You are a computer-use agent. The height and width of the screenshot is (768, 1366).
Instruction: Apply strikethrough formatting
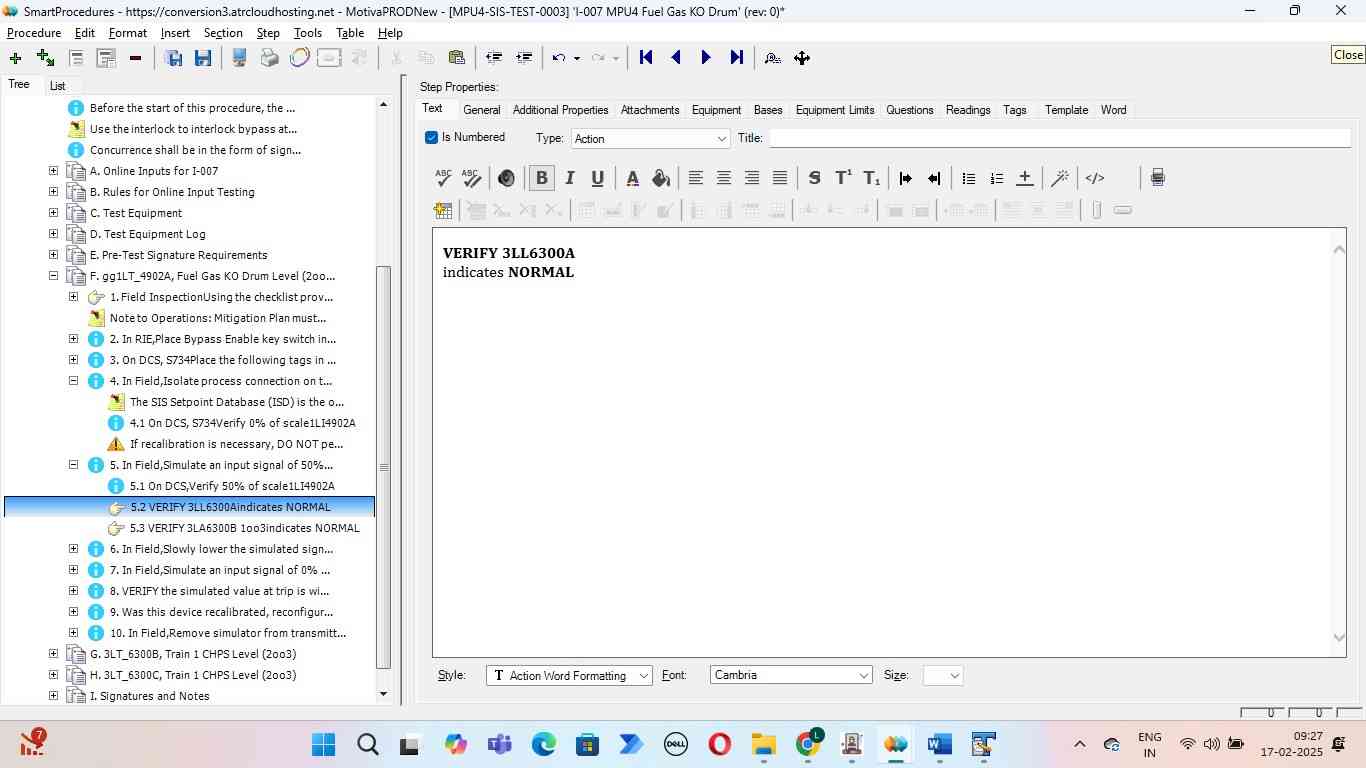pyautogui.click(x=814, y=178)
